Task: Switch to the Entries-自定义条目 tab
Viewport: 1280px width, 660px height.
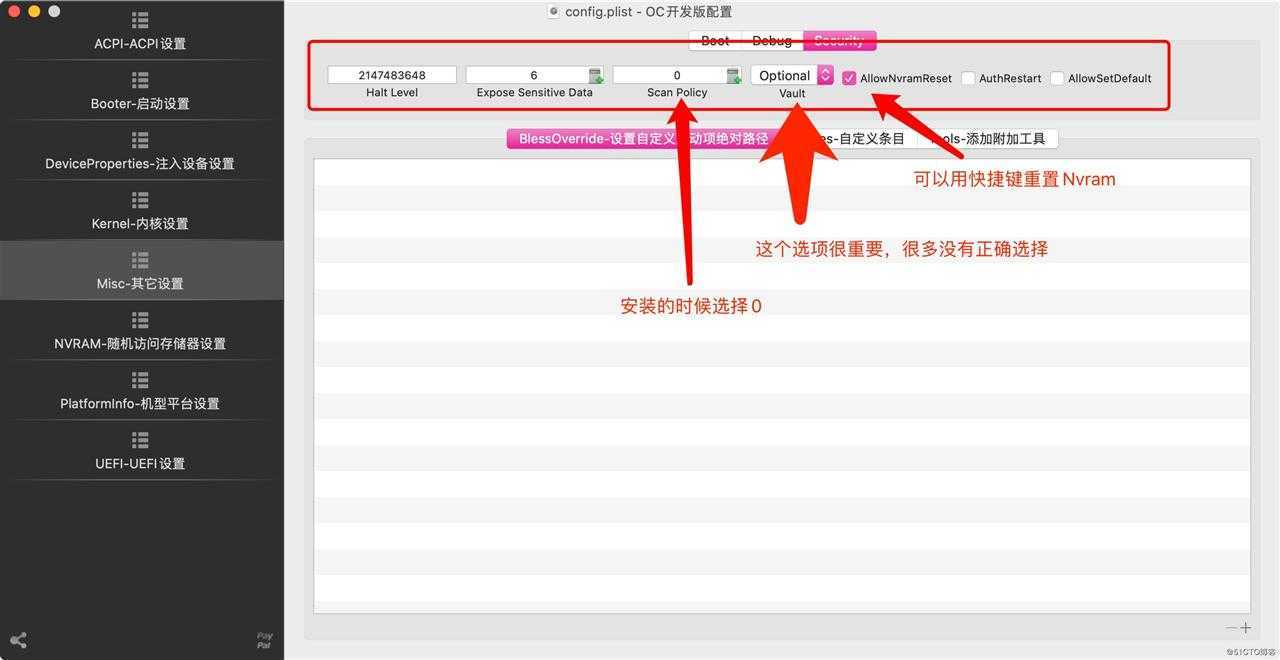Action: click(x=848, y=139)
